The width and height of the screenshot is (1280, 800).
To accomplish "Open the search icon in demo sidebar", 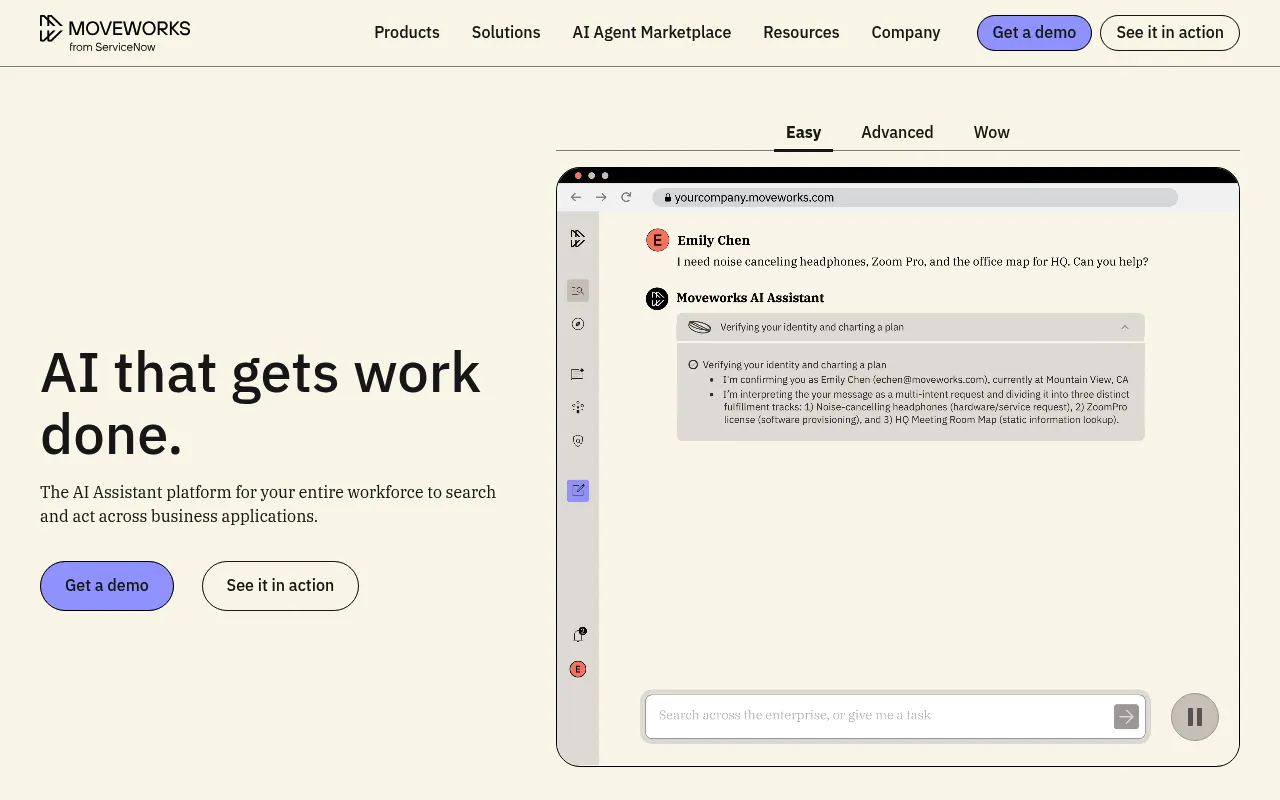I will click(578, 291).
